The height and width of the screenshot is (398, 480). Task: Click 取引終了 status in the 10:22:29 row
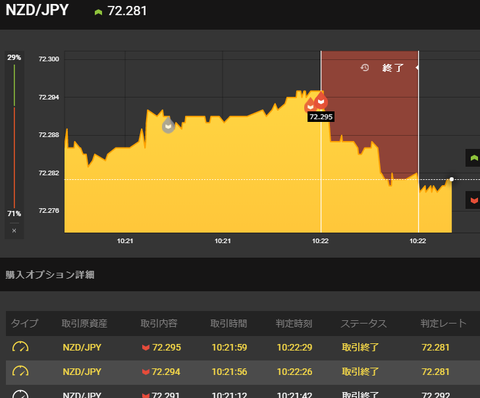pyautogui.click(x=360, y=347)
